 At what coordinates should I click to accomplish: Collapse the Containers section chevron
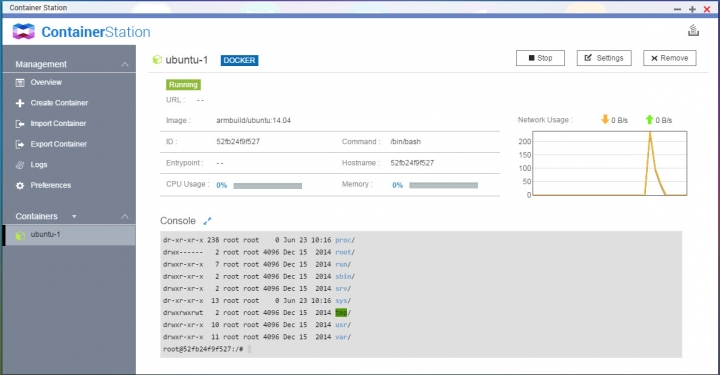pyautogui.click(x=124, y=216)
